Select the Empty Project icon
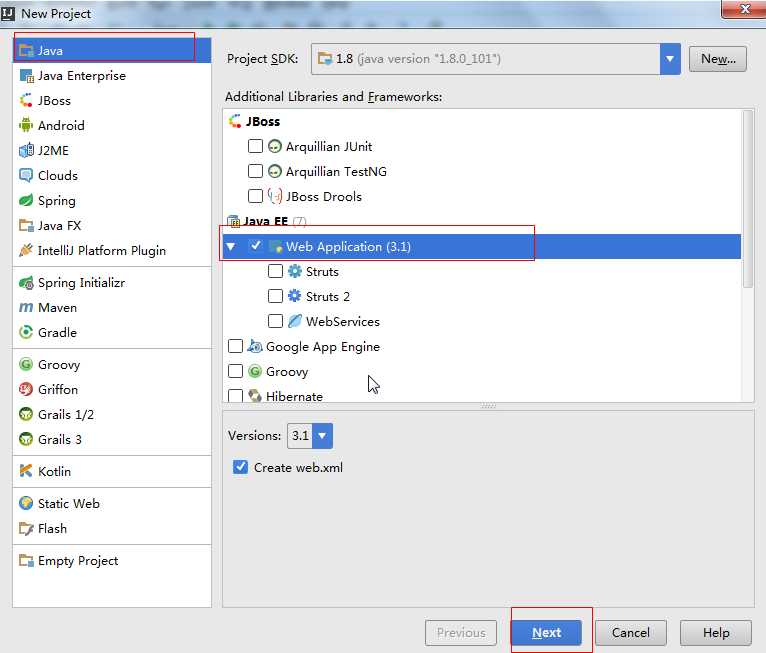 coord(26,560)
